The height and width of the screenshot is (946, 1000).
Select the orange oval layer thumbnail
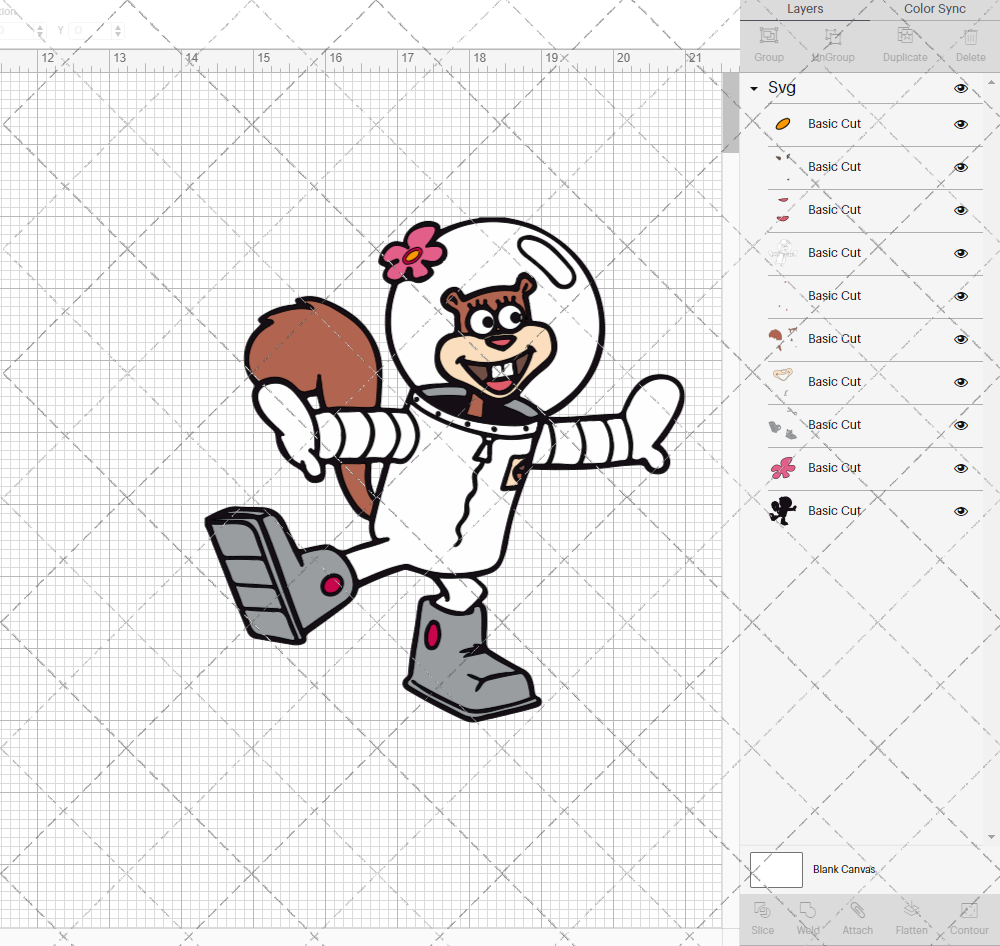click(x=783, y=124)
